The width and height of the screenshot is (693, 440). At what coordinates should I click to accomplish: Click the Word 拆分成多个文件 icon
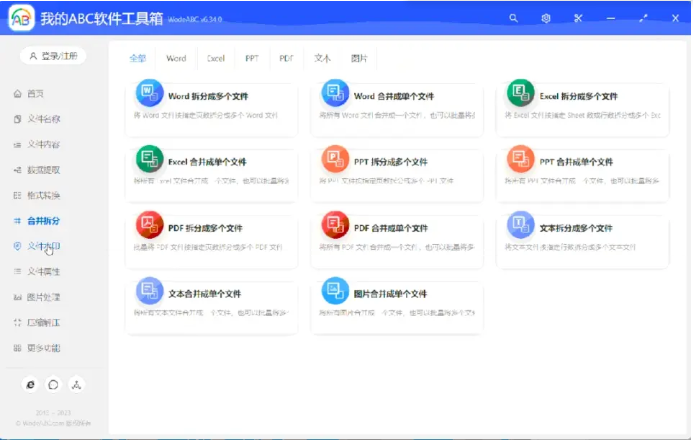click(x=149, y=93)
